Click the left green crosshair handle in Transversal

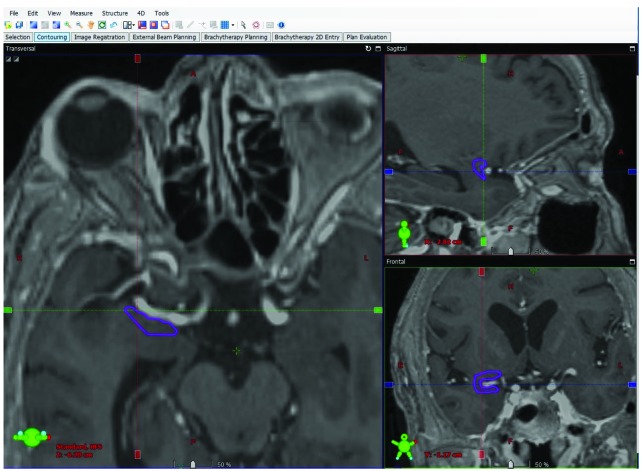point(8,310)
